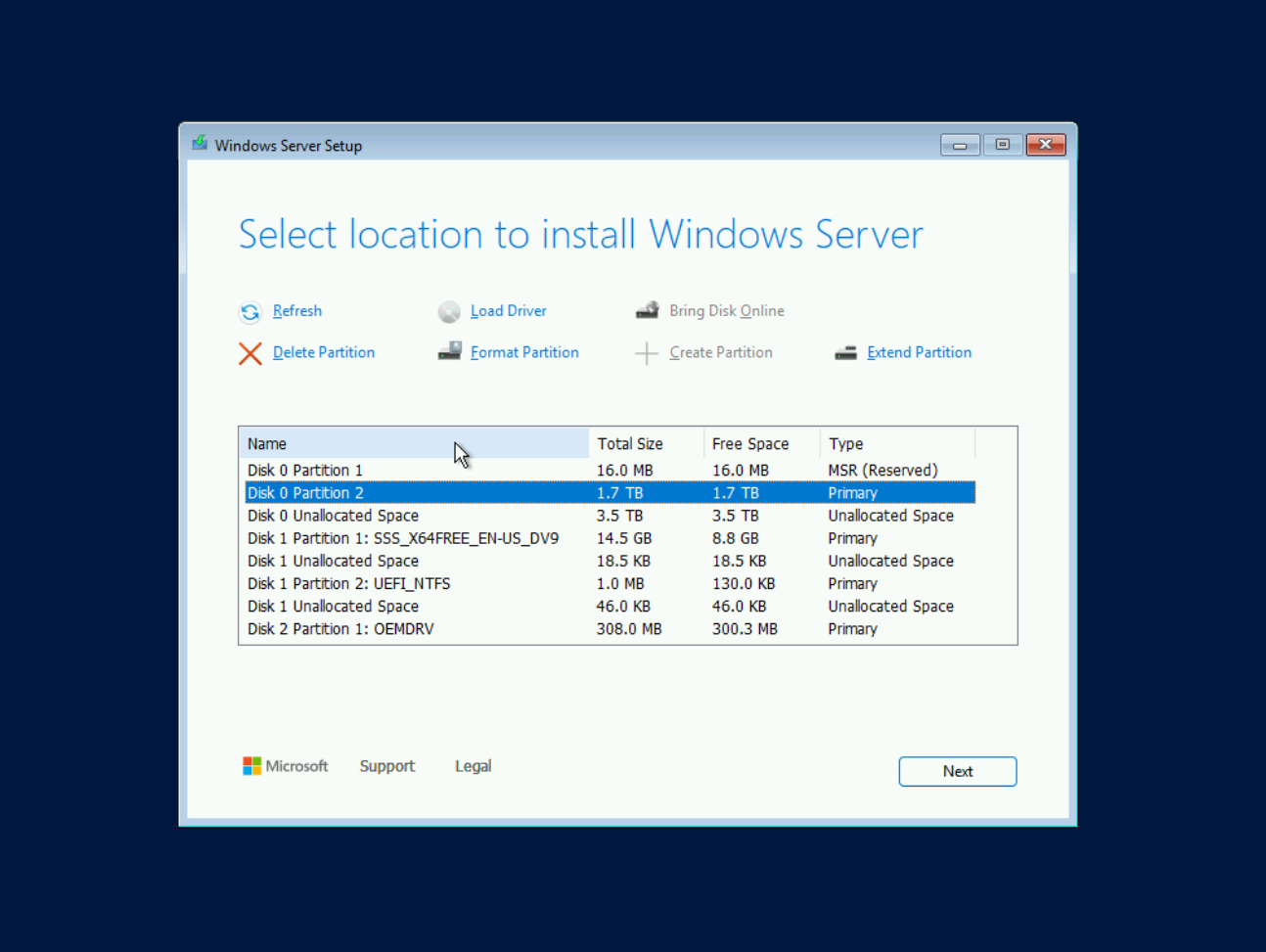Click the 8.8 GB free space cell
1266x952 pixels.
point(735,538)
